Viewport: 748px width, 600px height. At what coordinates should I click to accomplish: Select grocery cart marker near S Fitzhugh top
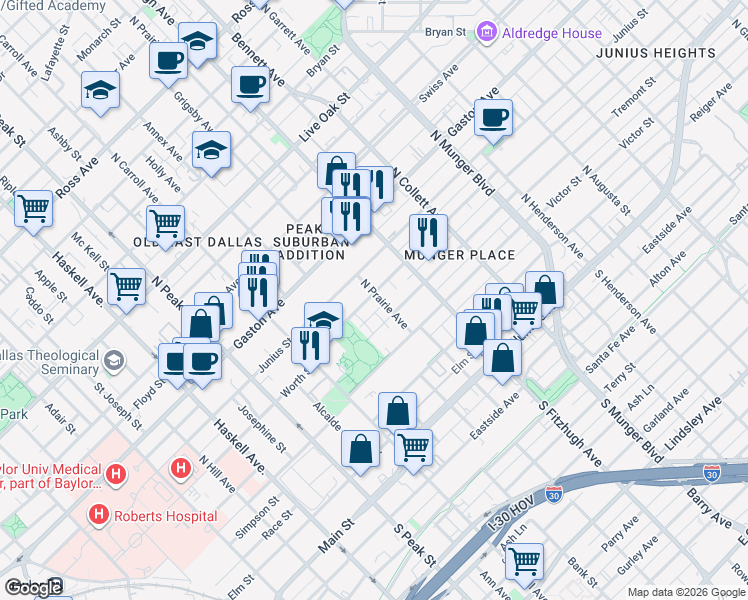point(525,314)
